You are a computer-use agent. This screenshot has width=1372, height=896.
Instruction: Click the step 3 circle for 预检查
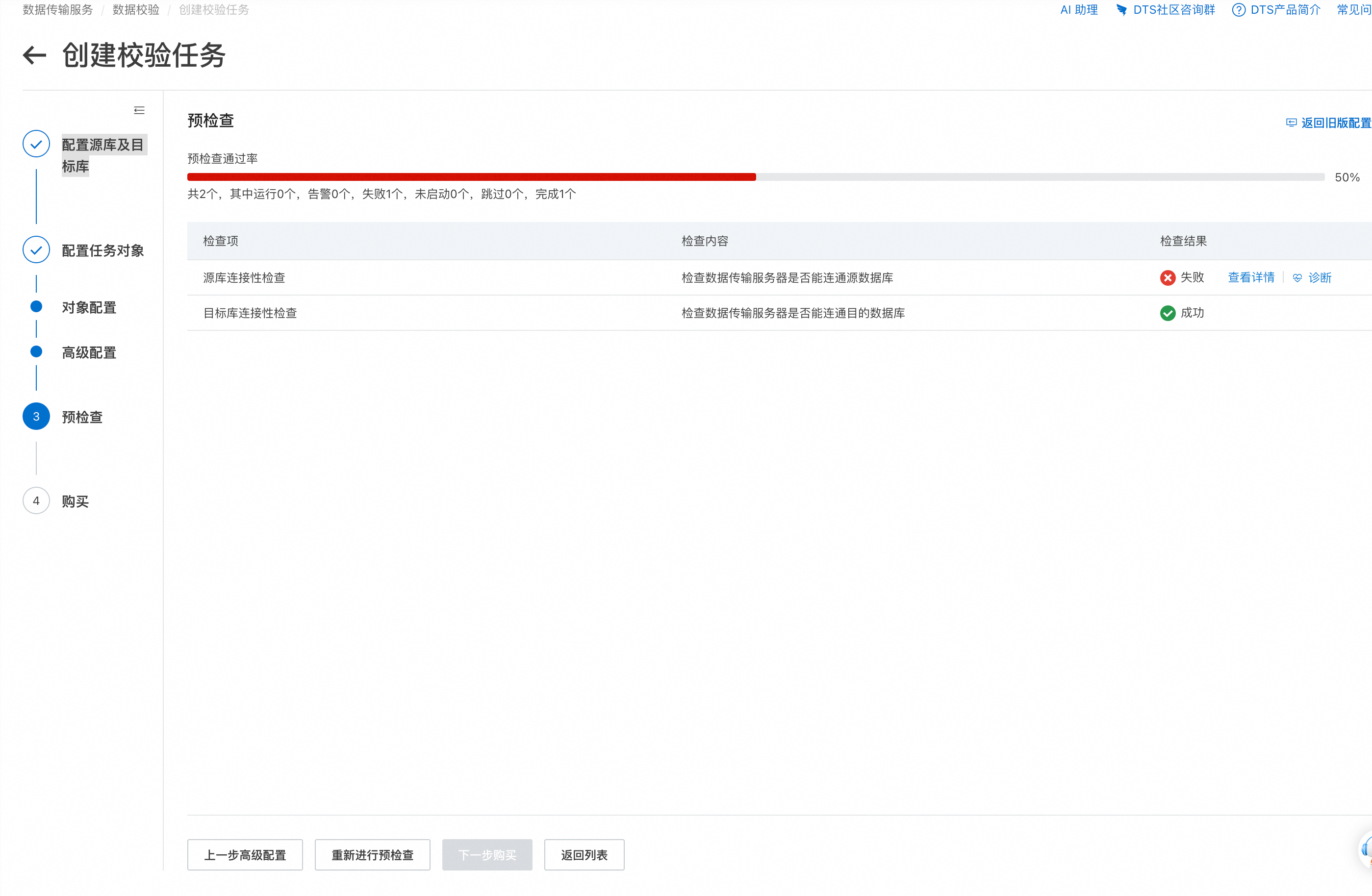pyautogui.click(x=36, y=417)
